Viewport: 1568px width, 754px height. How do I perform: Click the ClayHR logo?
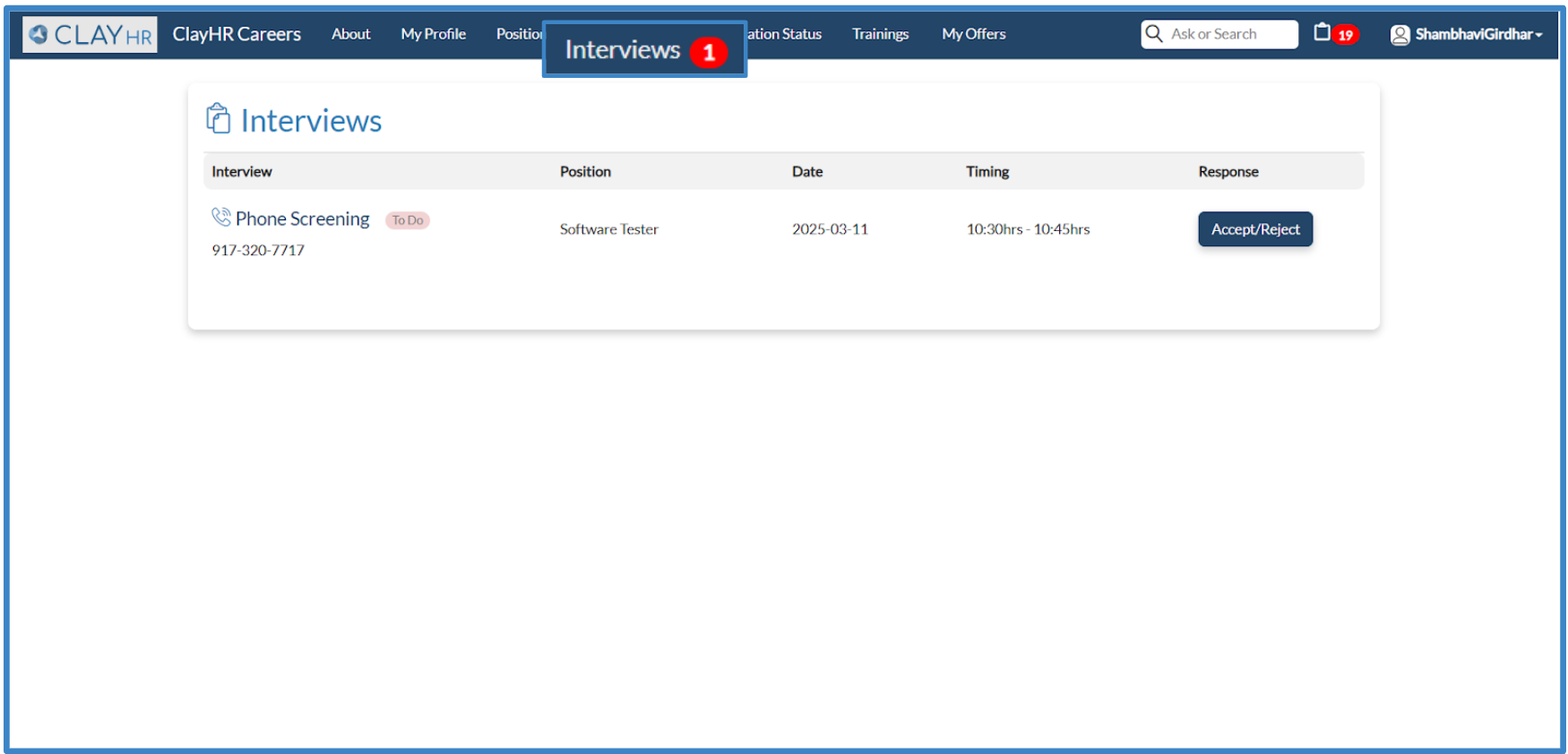(x=90, y=35)
